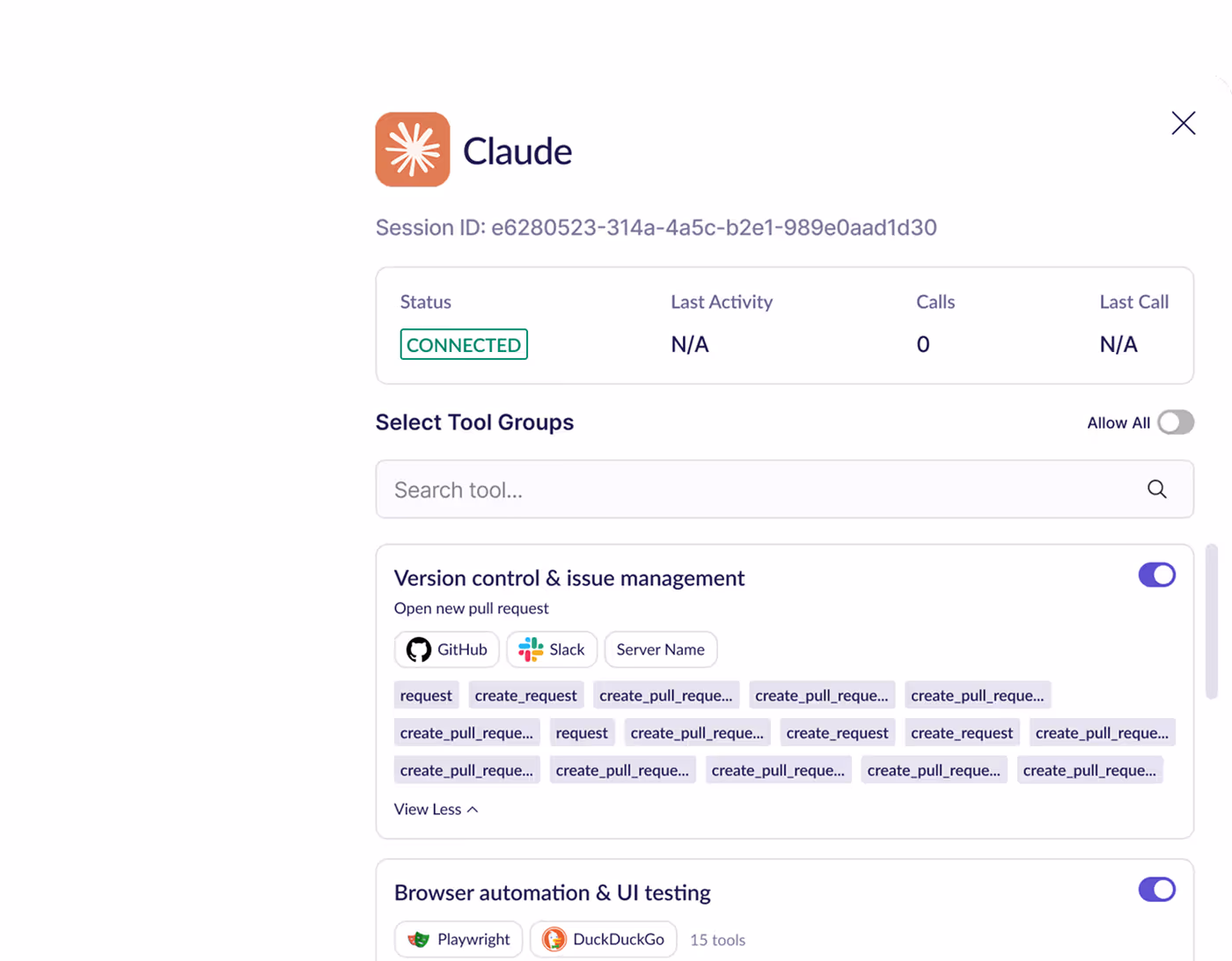Click the Browser automation & UI testing title
This screenshot has width=1232, height=961.
553,892
